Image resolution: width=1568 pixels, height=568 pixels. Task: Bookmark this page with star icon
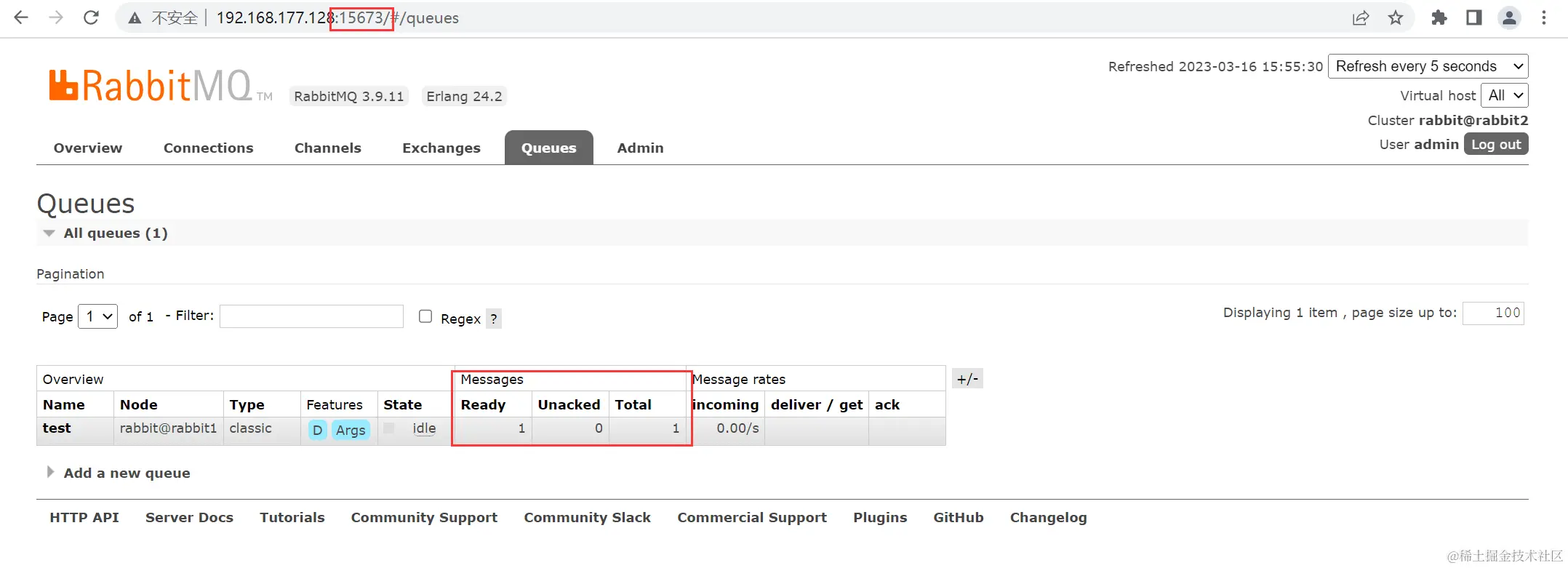[x=1395, y=17]
